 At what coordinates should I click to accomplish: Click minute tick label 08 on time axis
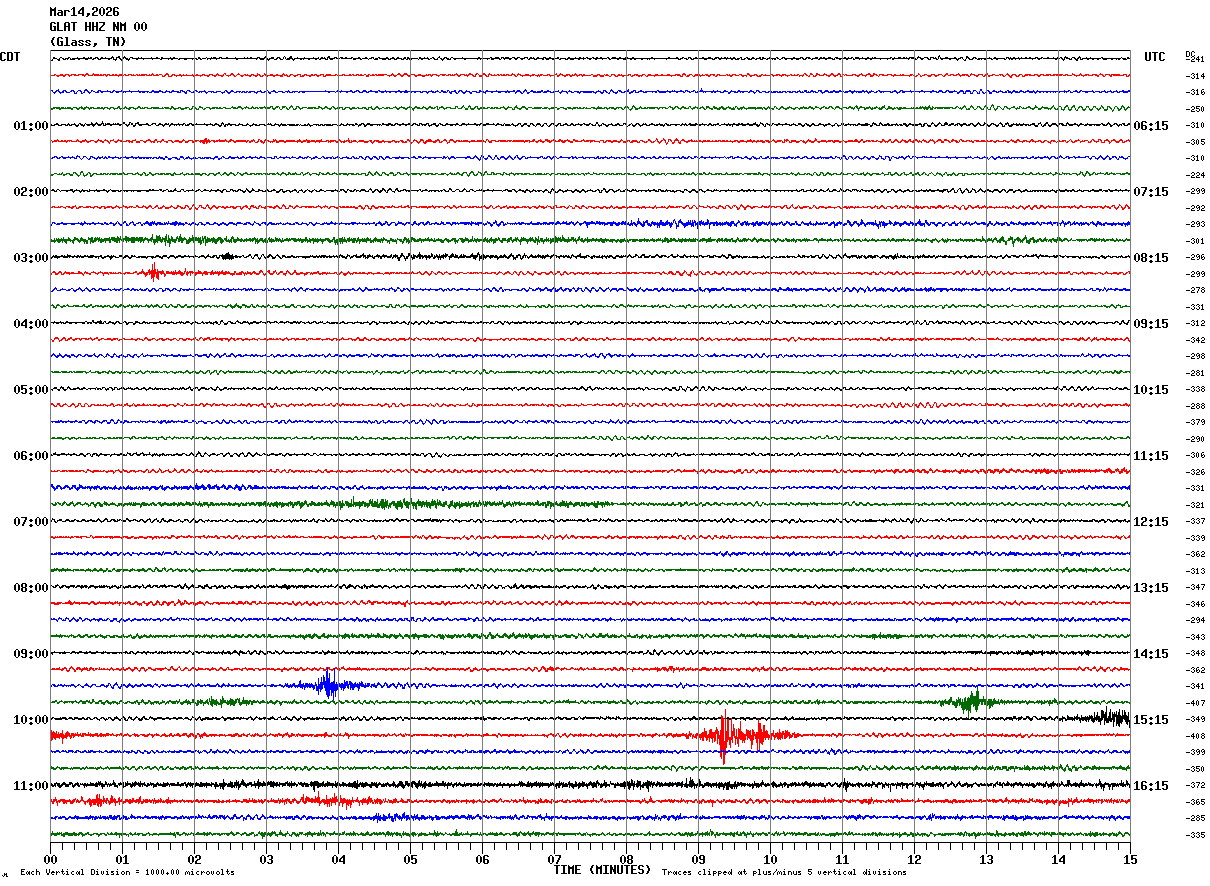click(x=626, y=859)
